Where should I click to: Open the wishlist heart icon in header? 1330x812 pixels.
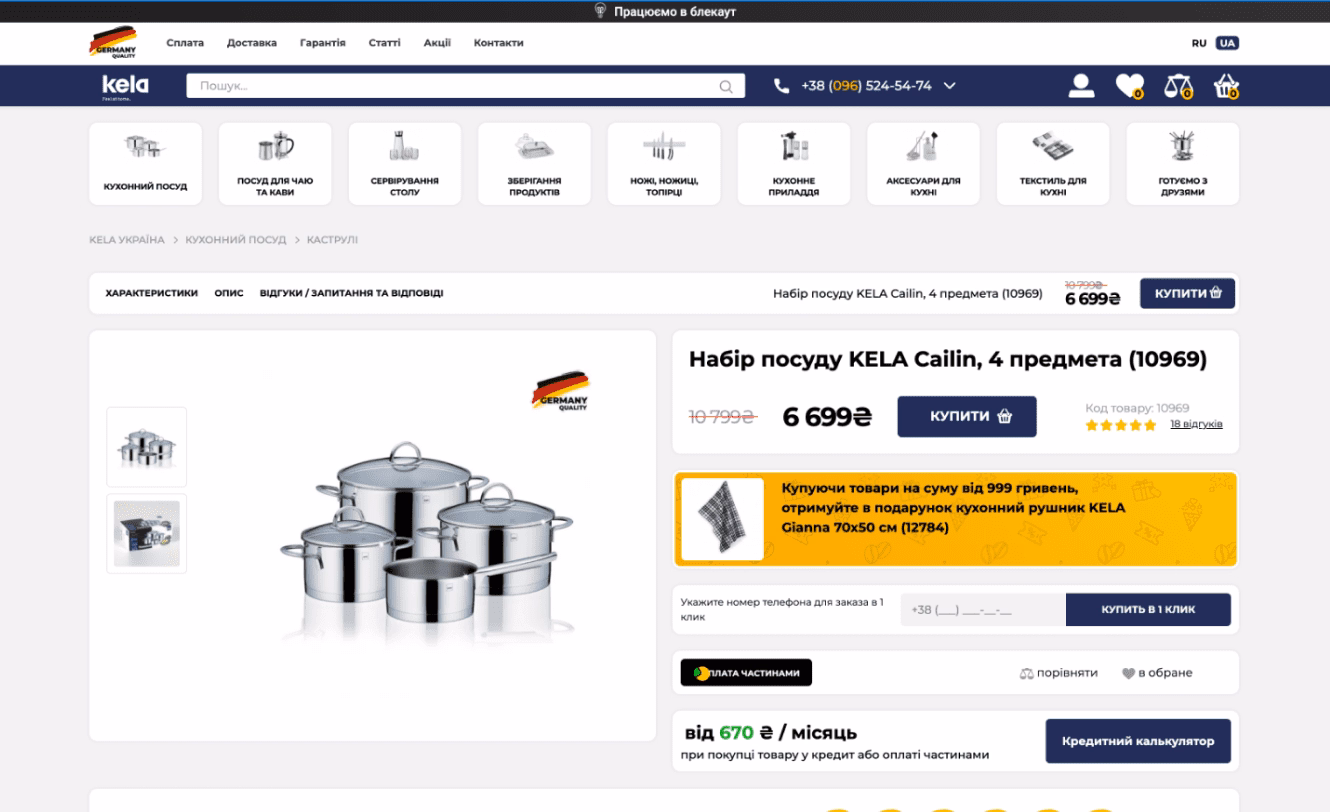[x=1129, y=86]
